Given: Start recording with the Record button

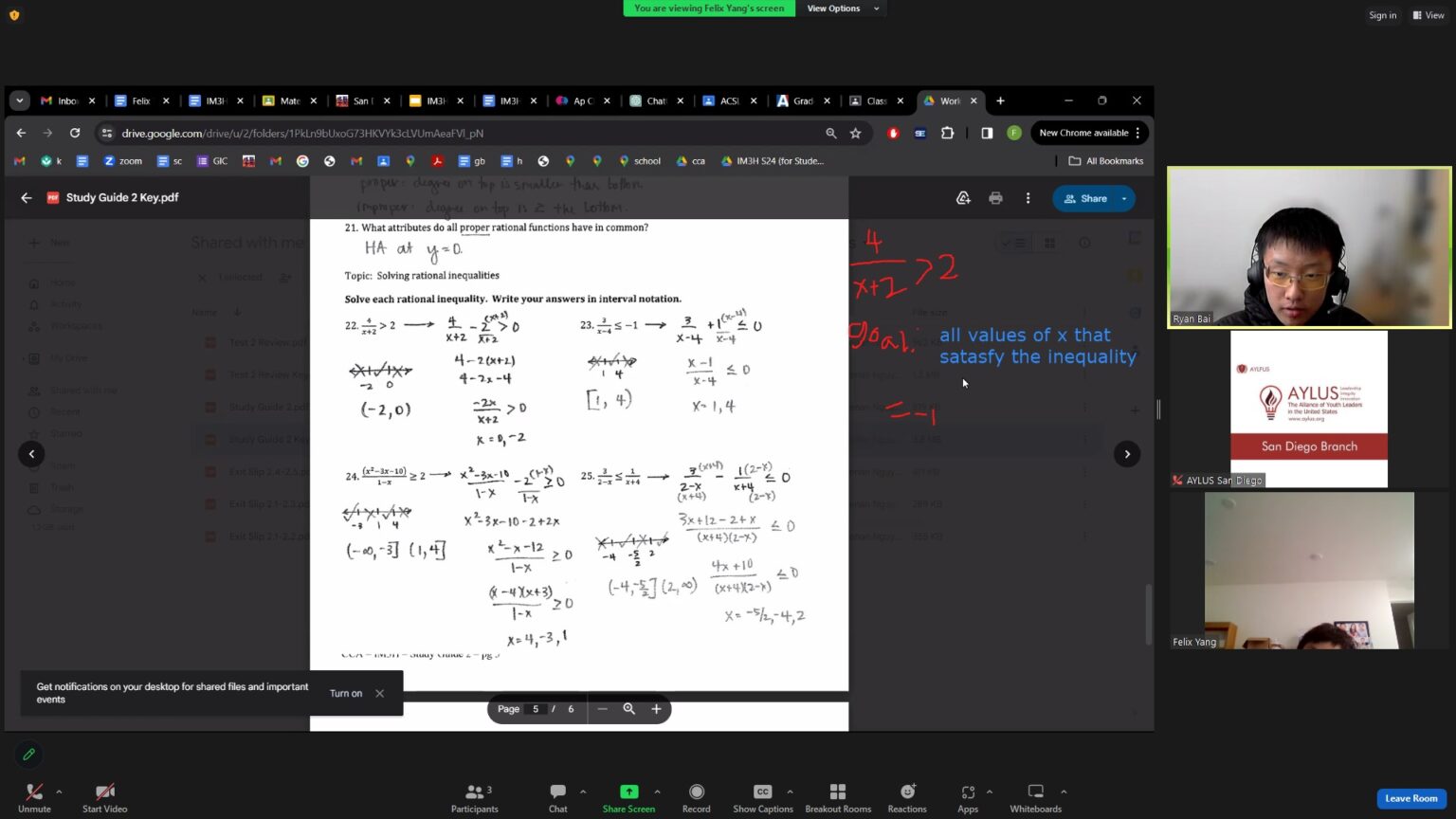Looking at the screenshot, I should [696, 798].
